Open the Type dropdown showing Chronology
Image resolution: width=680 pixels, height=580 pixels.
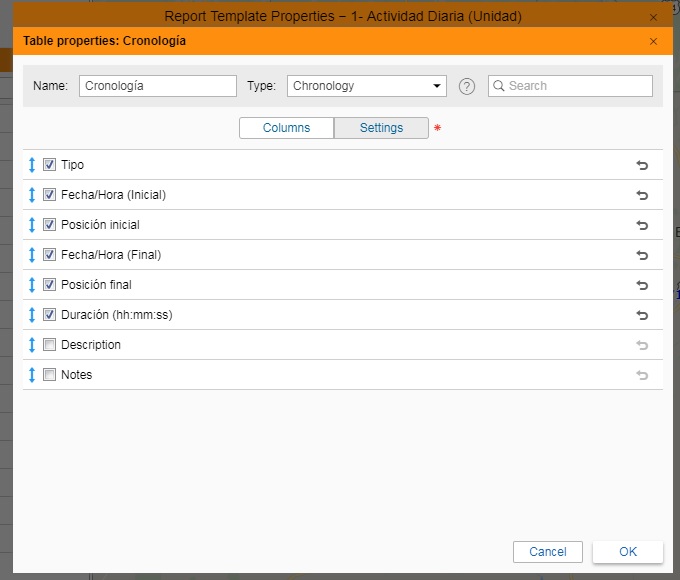(366, 86)
